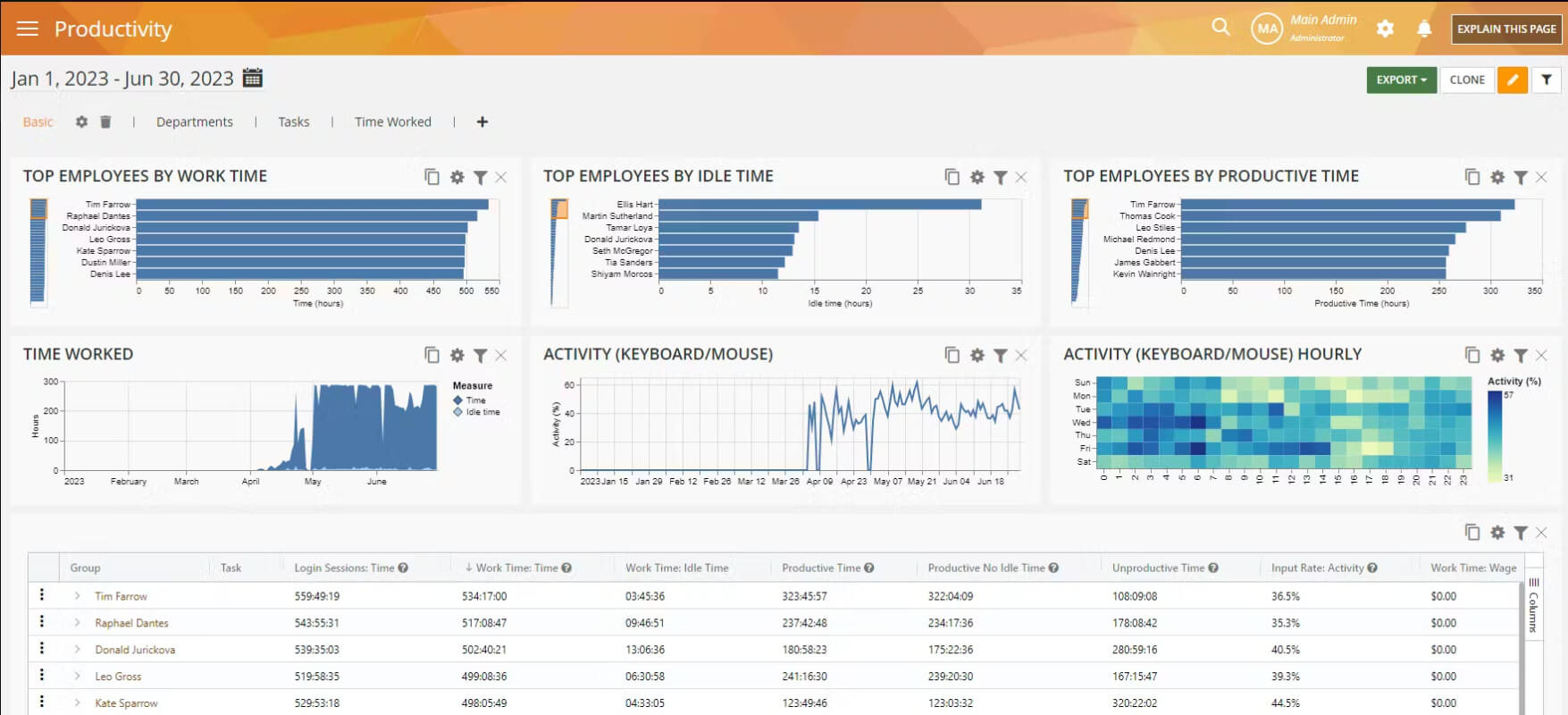Click the EXPLAIN THIS PAGE button

click(x=1506, y=29)
